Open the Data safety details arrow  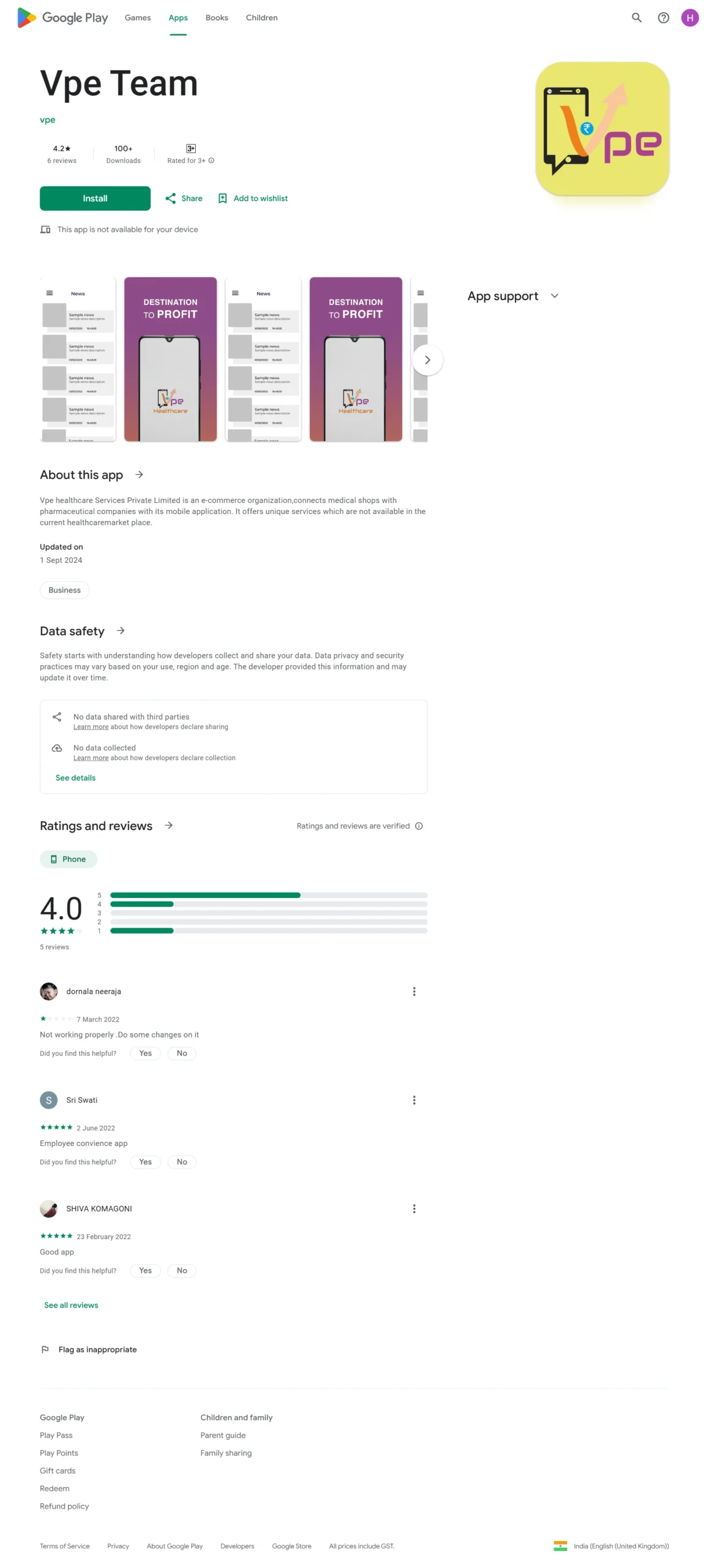121,630
